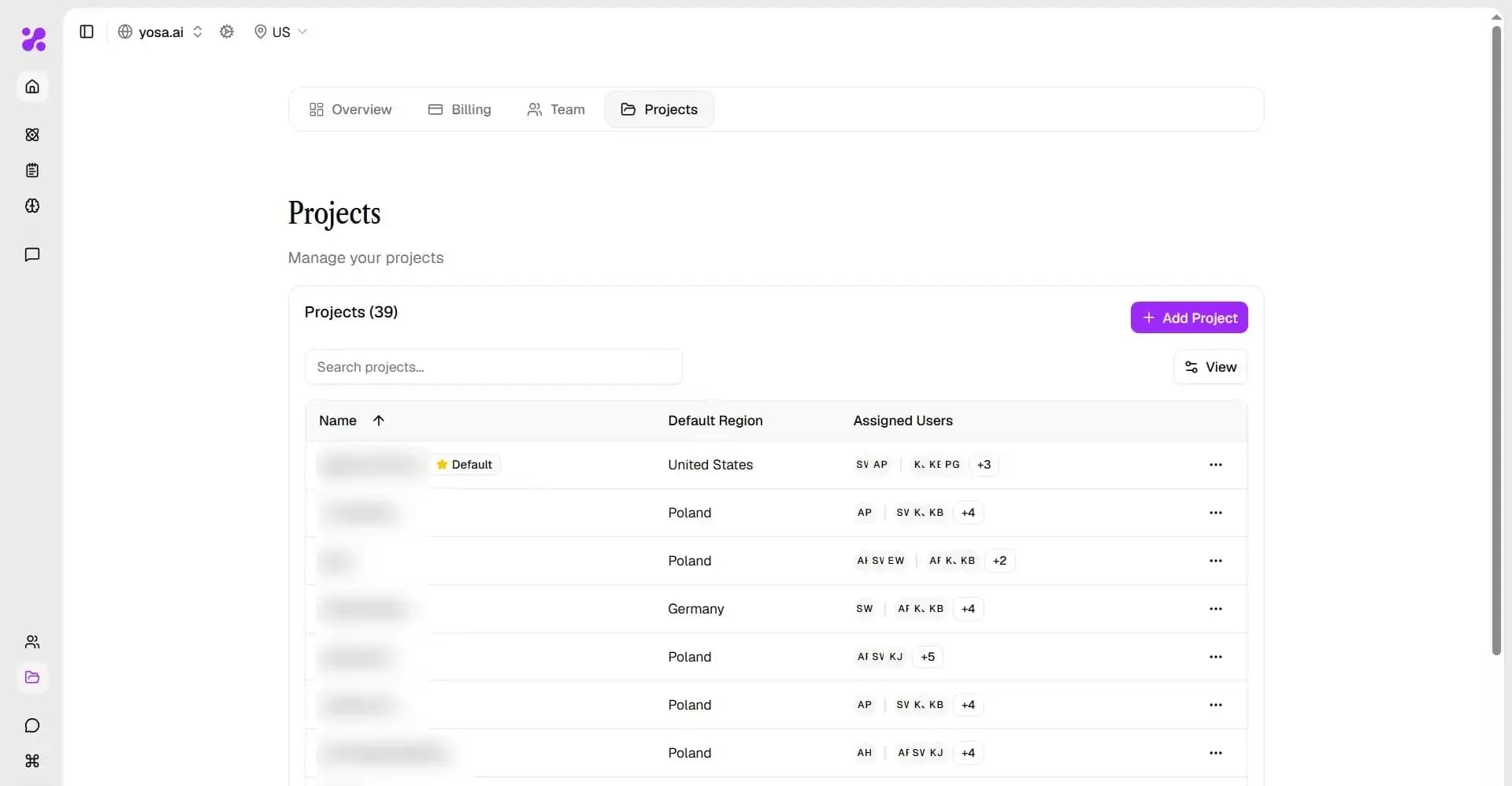
Task: Open the clipboard icon in sidebar
Action: coord(32,170)
